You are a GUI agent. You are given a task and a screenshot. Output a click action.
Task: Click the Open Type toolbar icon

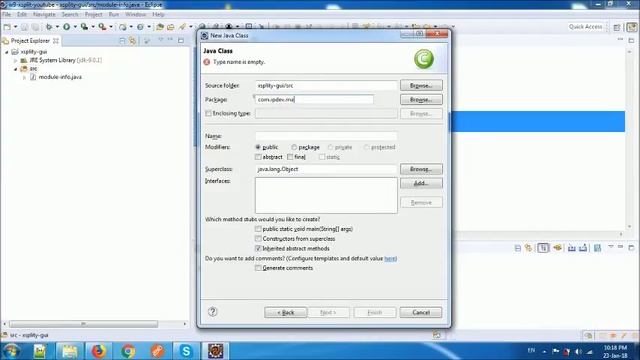pos(160,27)
